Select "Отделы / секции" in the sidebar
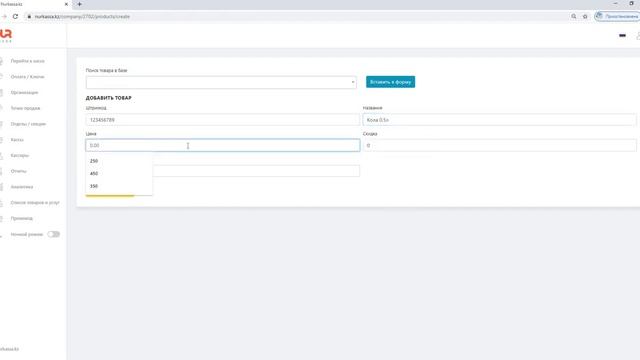The height and width of the screenshot is (360, 640). 28,124
